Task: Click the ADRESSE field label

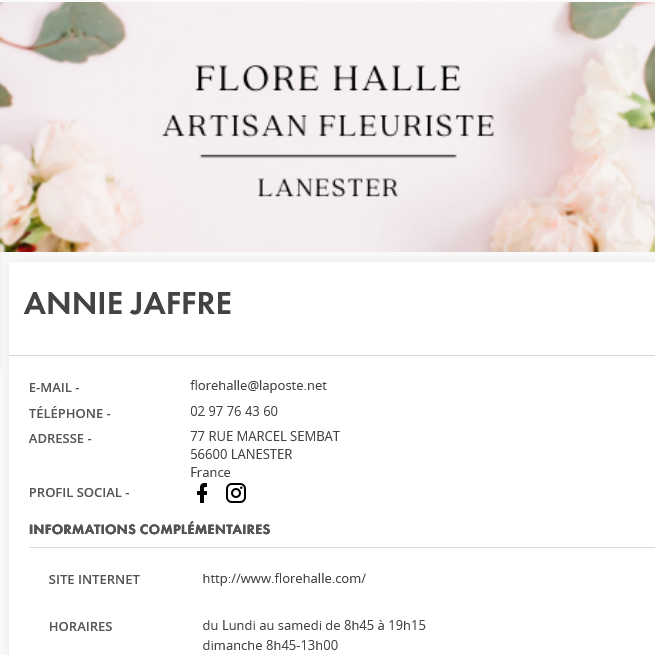Action: pos(60,439)
